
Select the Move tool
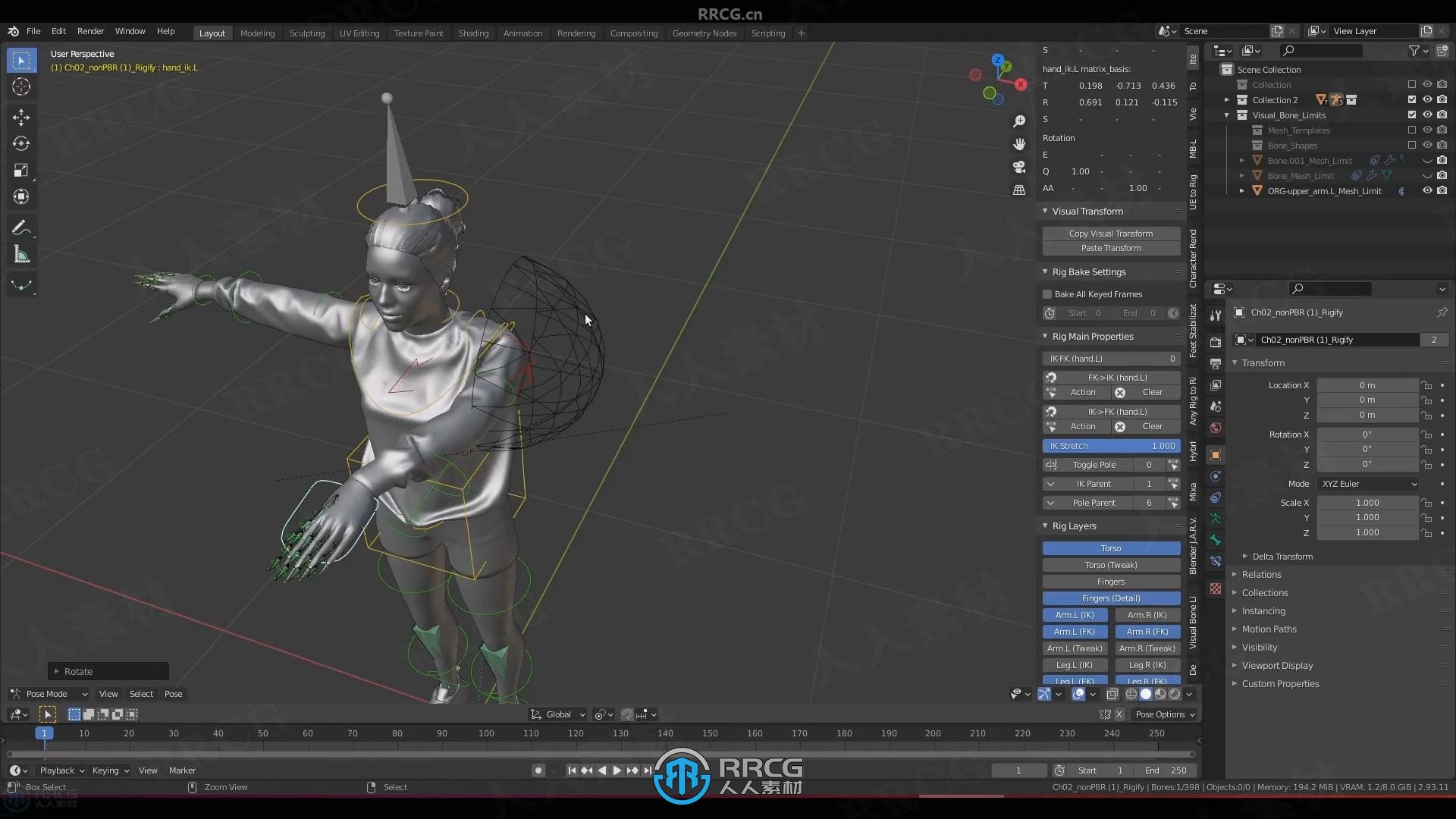click(21, 117)
